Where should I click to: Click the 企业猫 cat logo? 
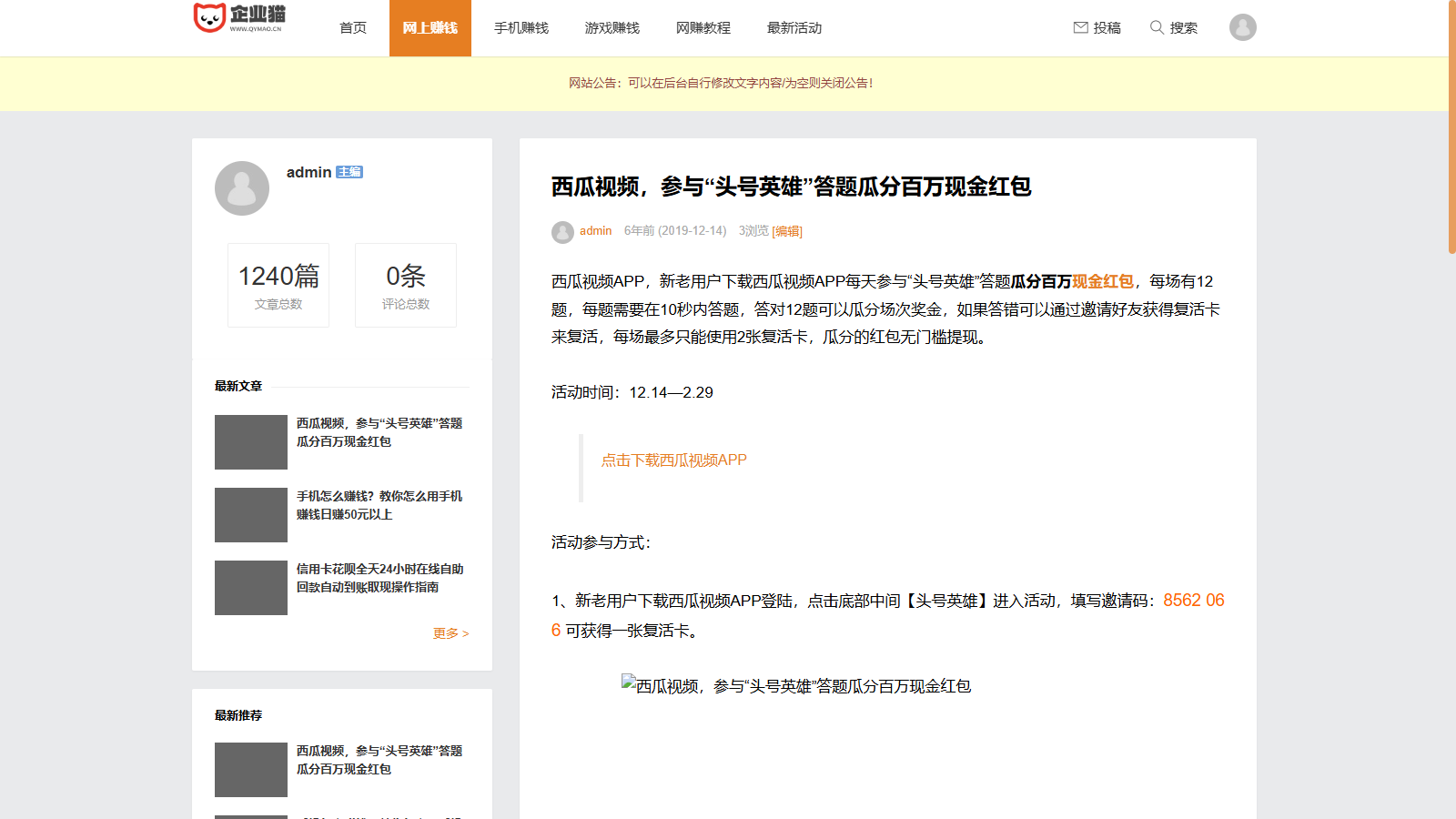tap(209, 17)
